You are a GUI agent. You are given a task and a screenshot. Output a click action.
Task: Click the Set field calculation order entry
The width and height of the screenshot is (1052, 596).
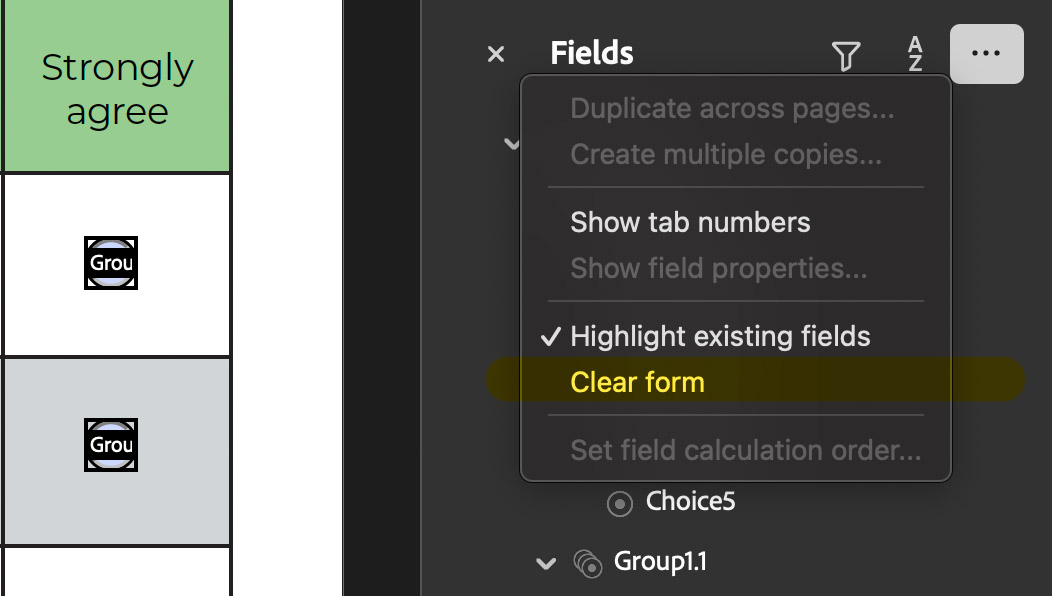(x=744, y=450)
